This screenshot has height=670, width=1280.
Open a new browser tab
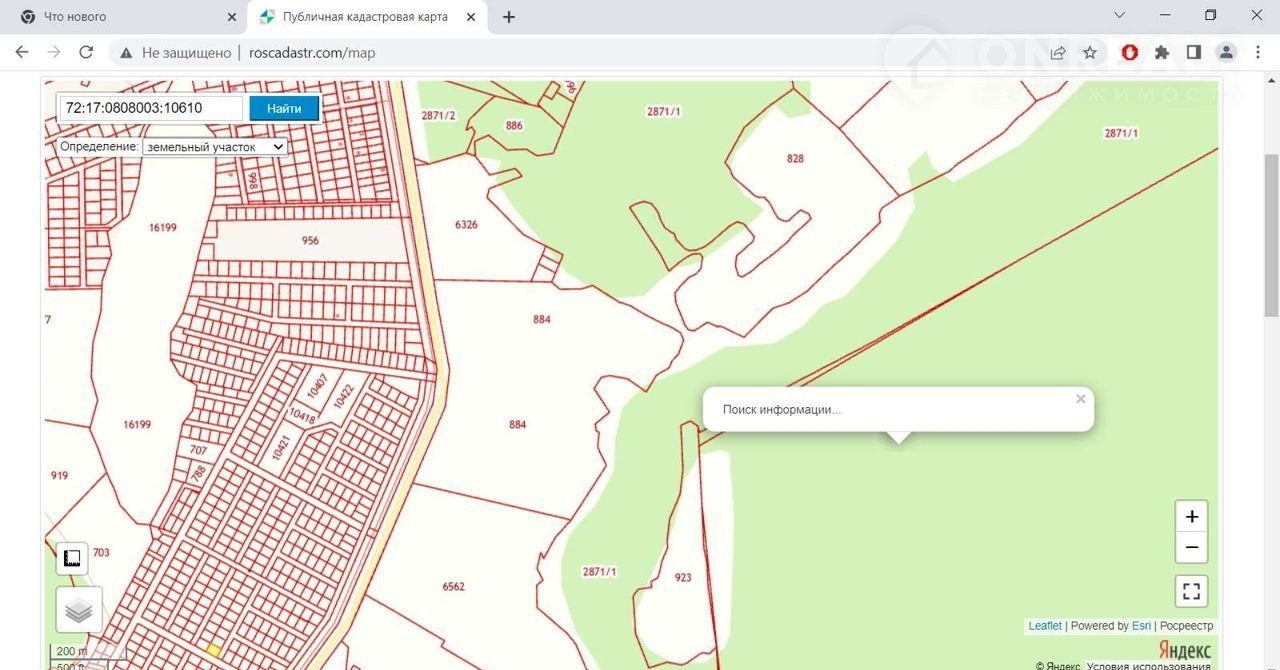(x=509, y=17)
